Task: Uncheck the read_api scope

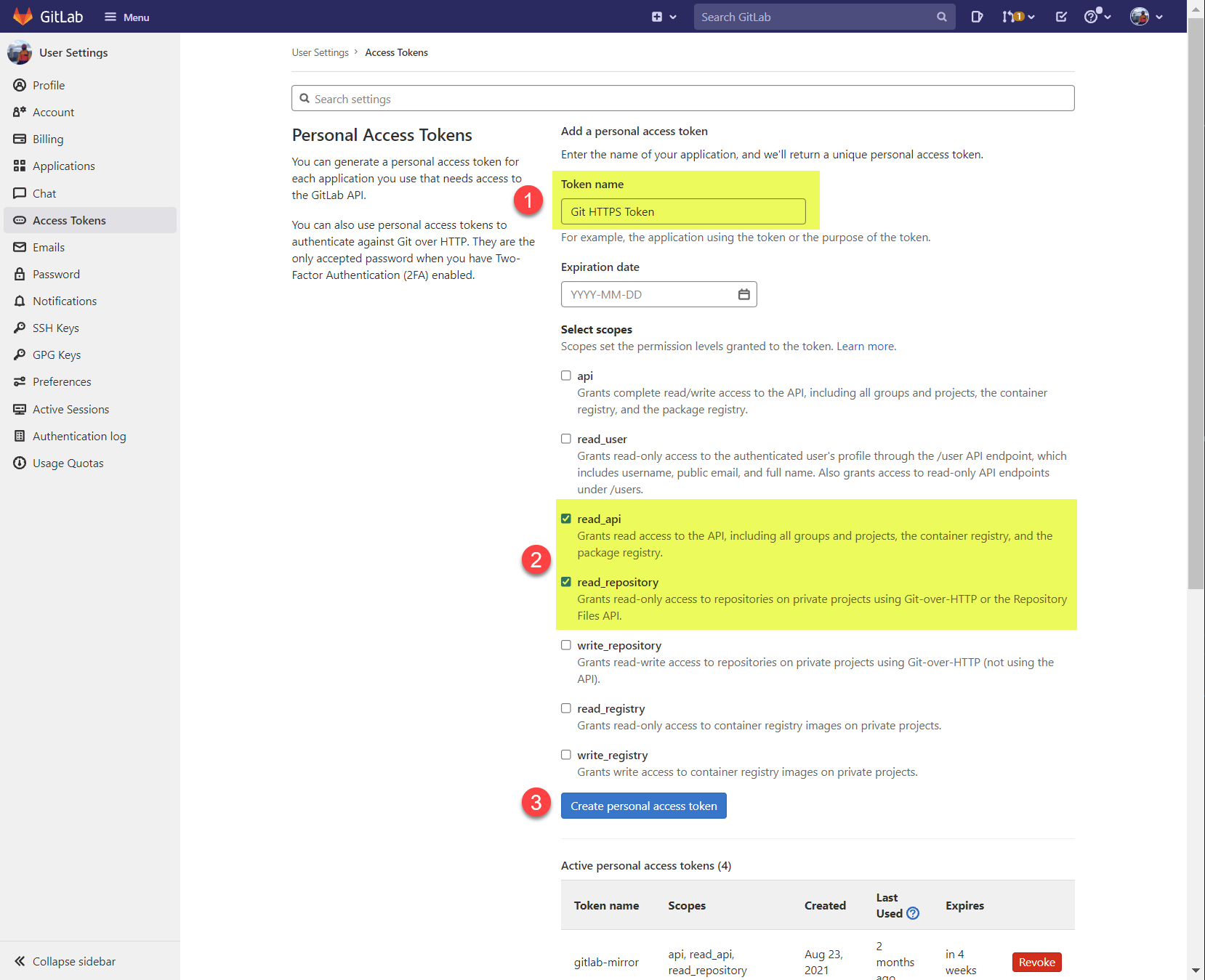Action: tap(566, 519)
